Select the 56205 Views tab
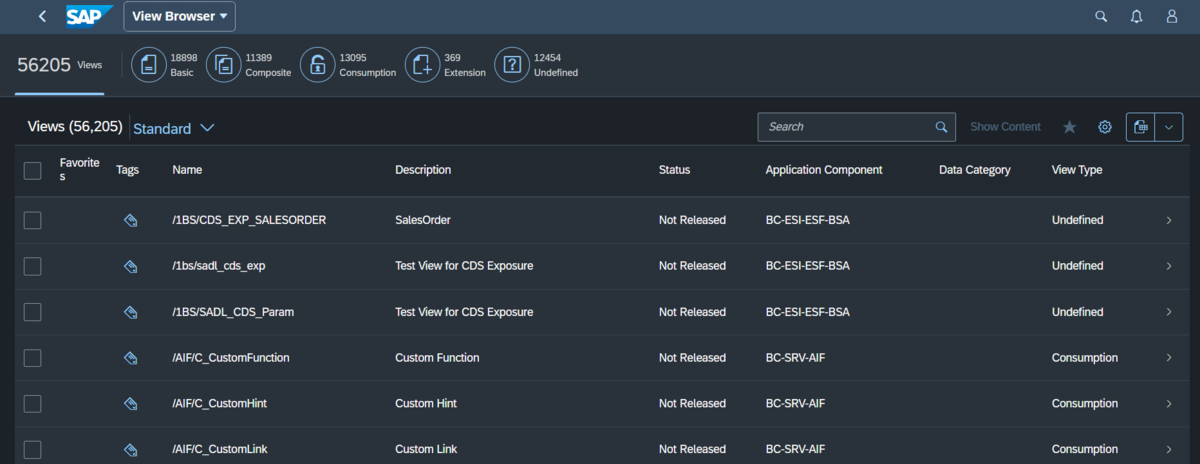This screenshot has height=464, width=1200. (x=60, y=64)
